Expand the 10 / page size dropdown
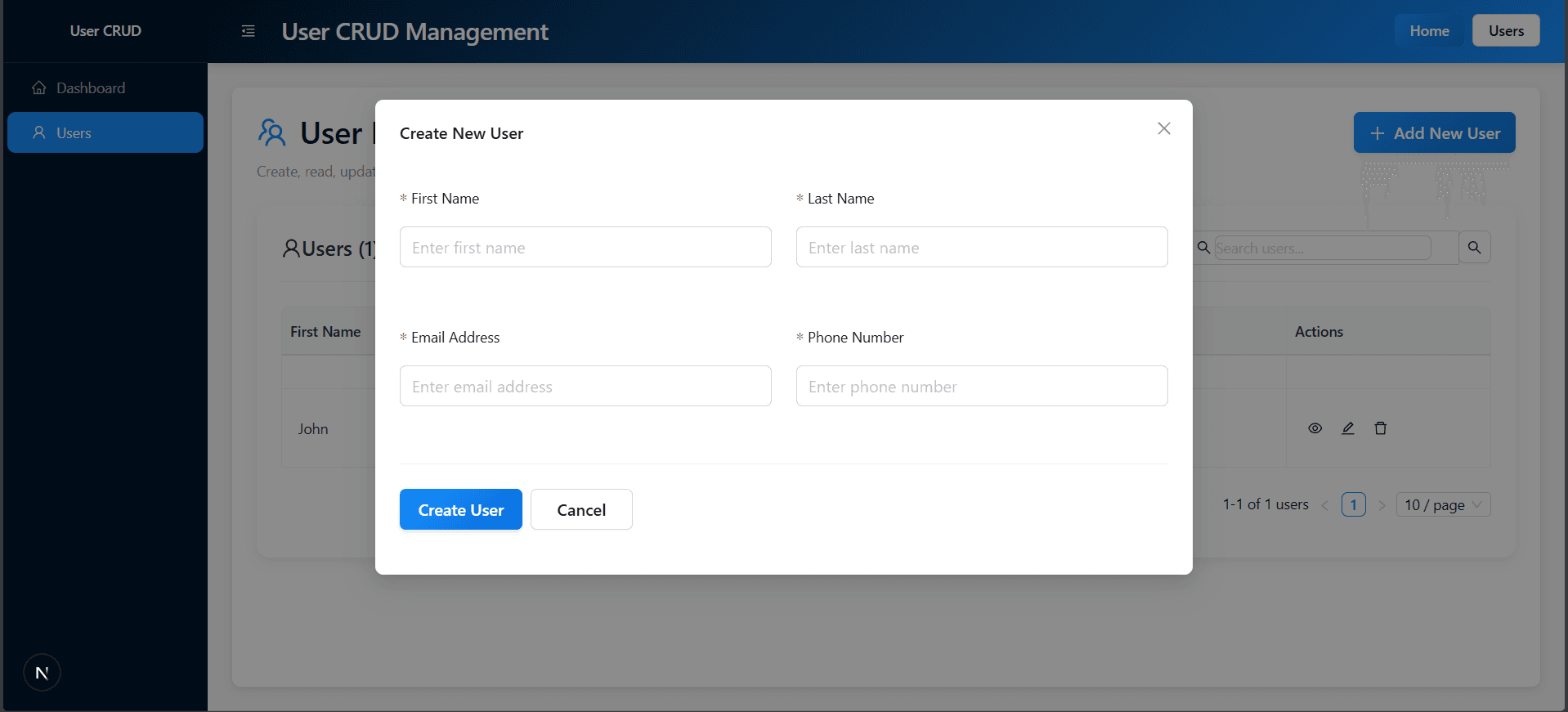 [1443, 505]
